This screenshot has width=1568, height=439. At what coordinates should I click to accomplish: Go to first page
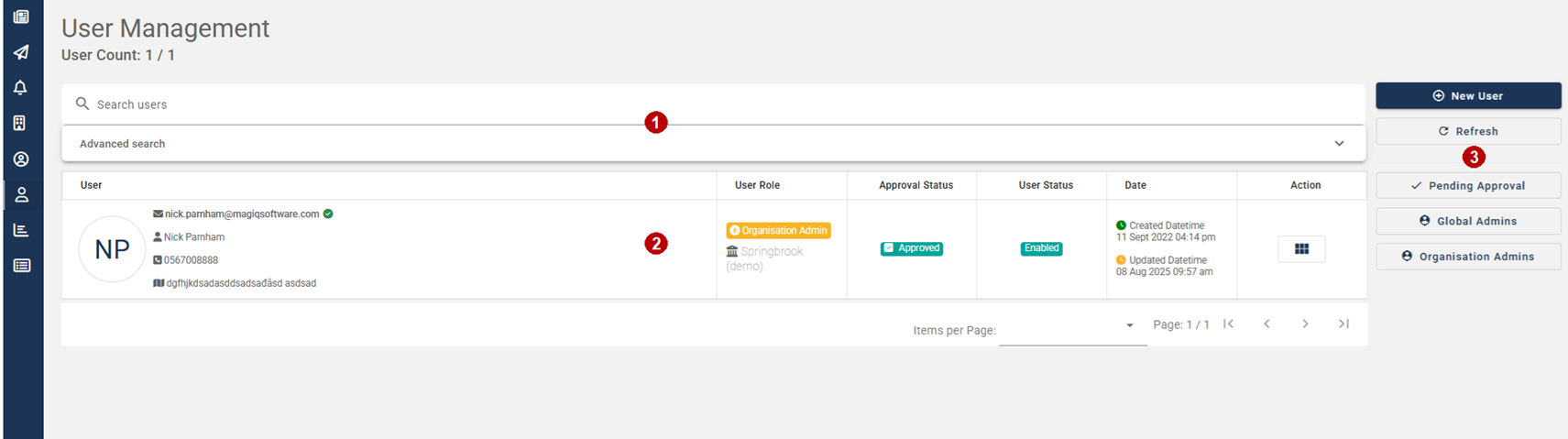[1228, 324]
